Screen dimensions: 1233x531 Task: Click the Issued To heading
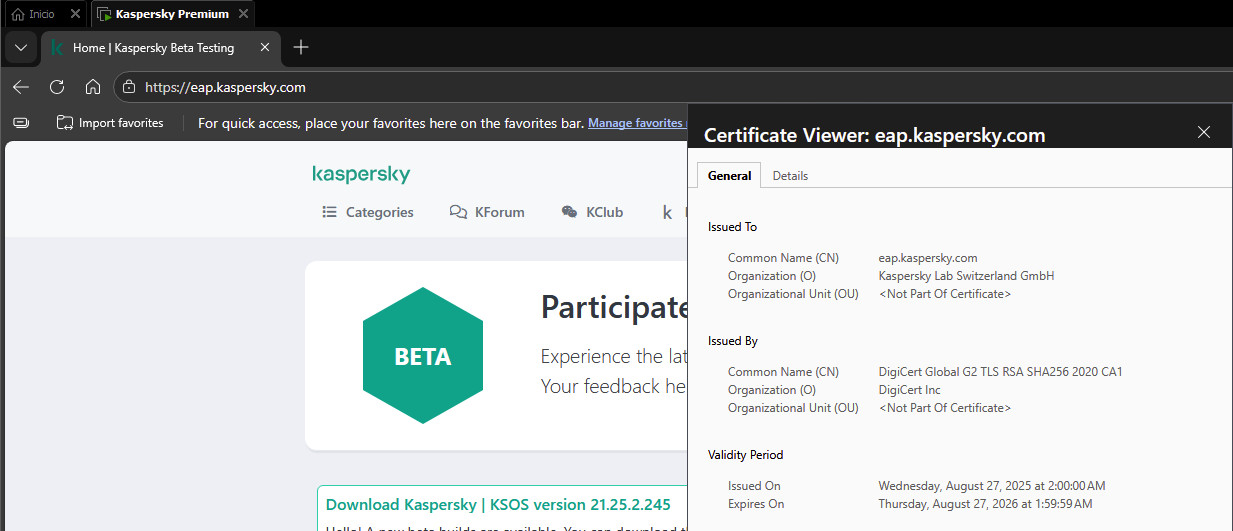pos(732,227)
